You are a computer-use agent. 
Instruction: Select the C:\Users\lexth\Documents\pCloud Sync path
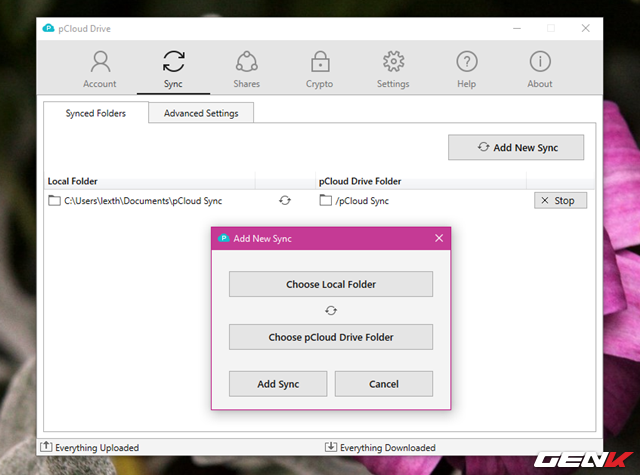tap(143, 201)
